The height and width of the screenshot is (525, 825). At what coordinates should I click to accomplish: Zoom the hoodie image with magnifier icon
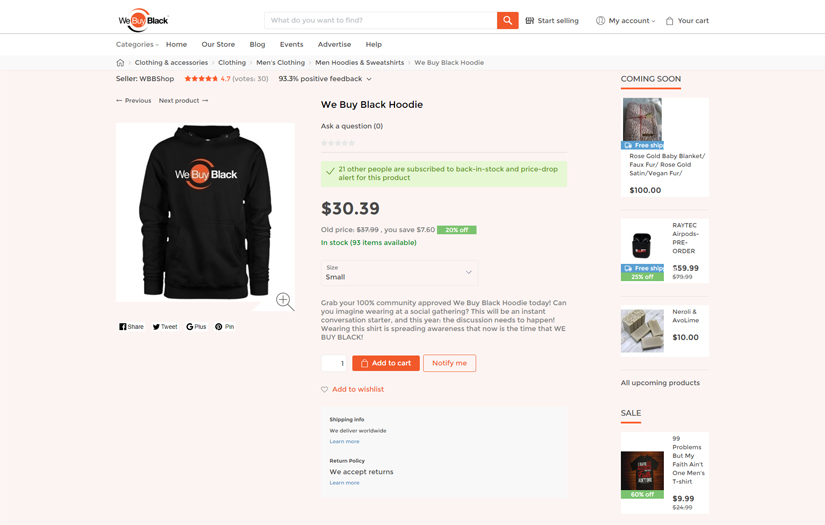284,300
